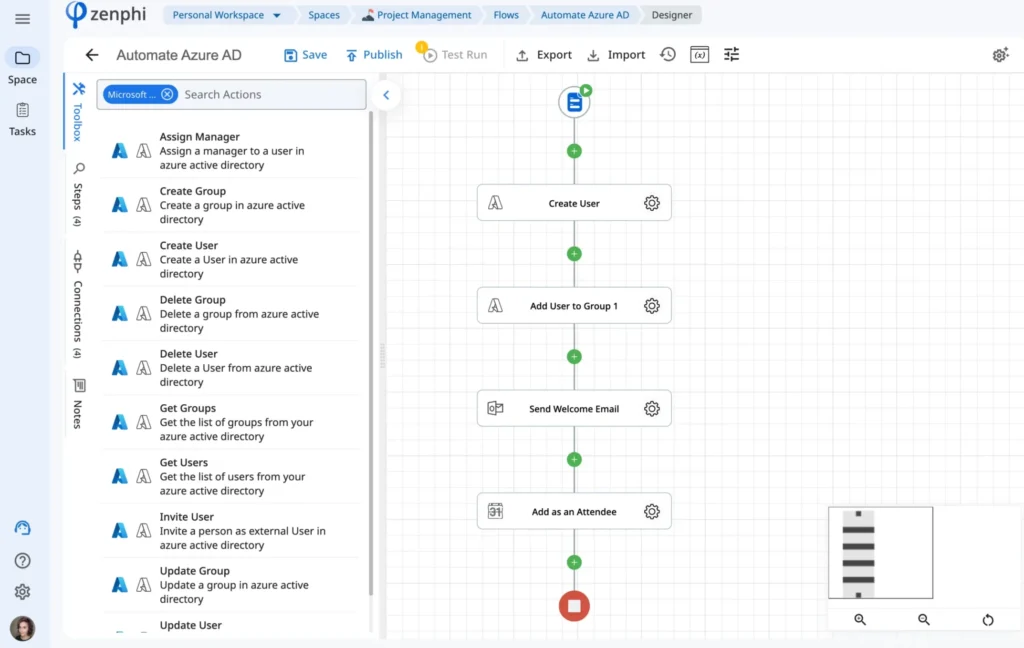The image size is (1024, 648).
Task: Reset canvas view with rotate icon
Action: pyautogui.click(x=988, y=619)
